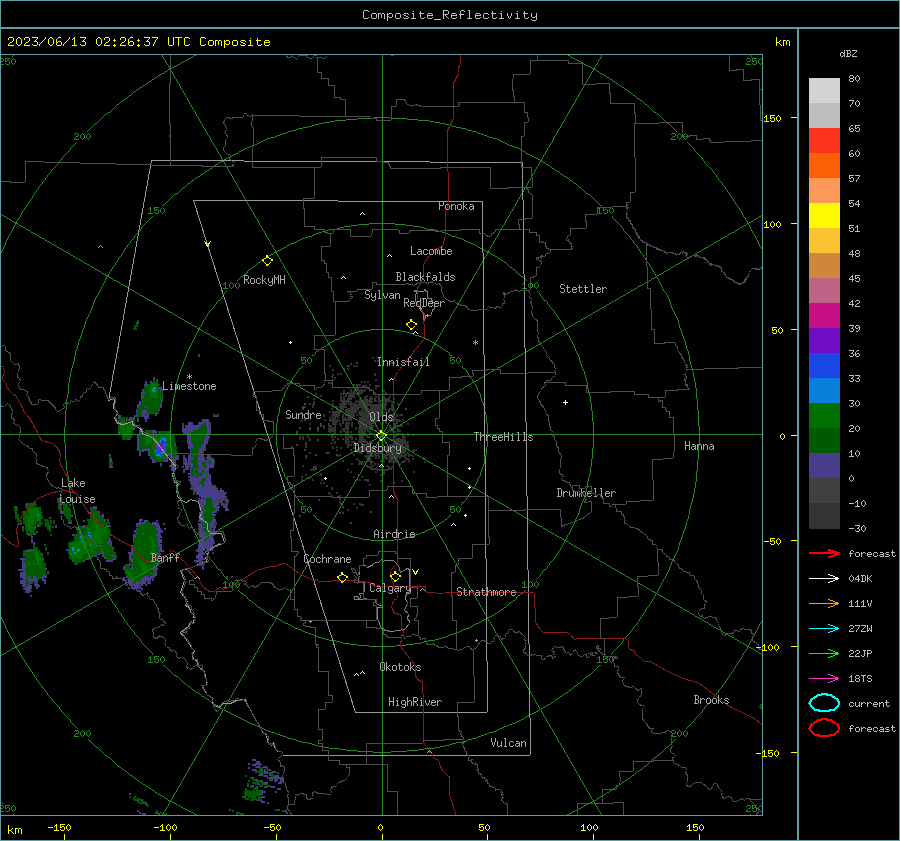This screenshot has height=841, width=900.
Task: Click the red forecast arrow legend icon
Action: pyautogui.click(x=824, y=553)
